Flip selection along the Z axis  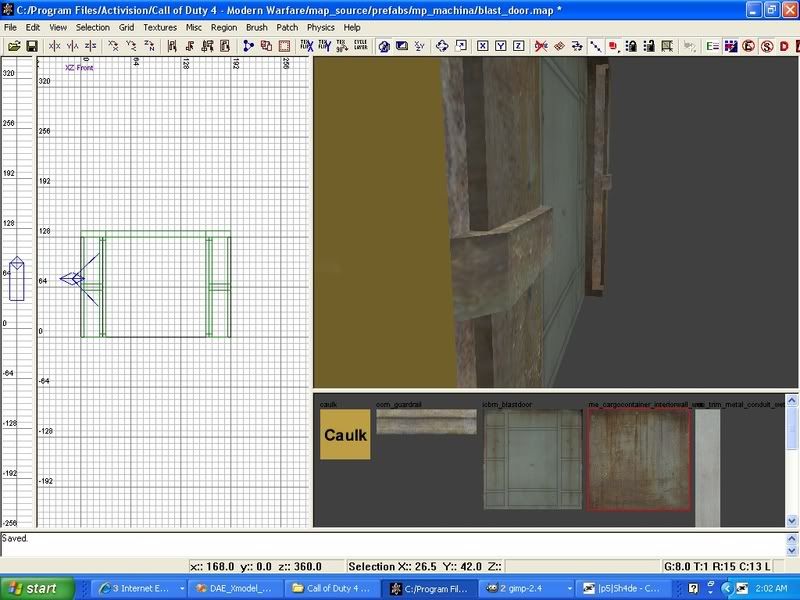point(90,46)
